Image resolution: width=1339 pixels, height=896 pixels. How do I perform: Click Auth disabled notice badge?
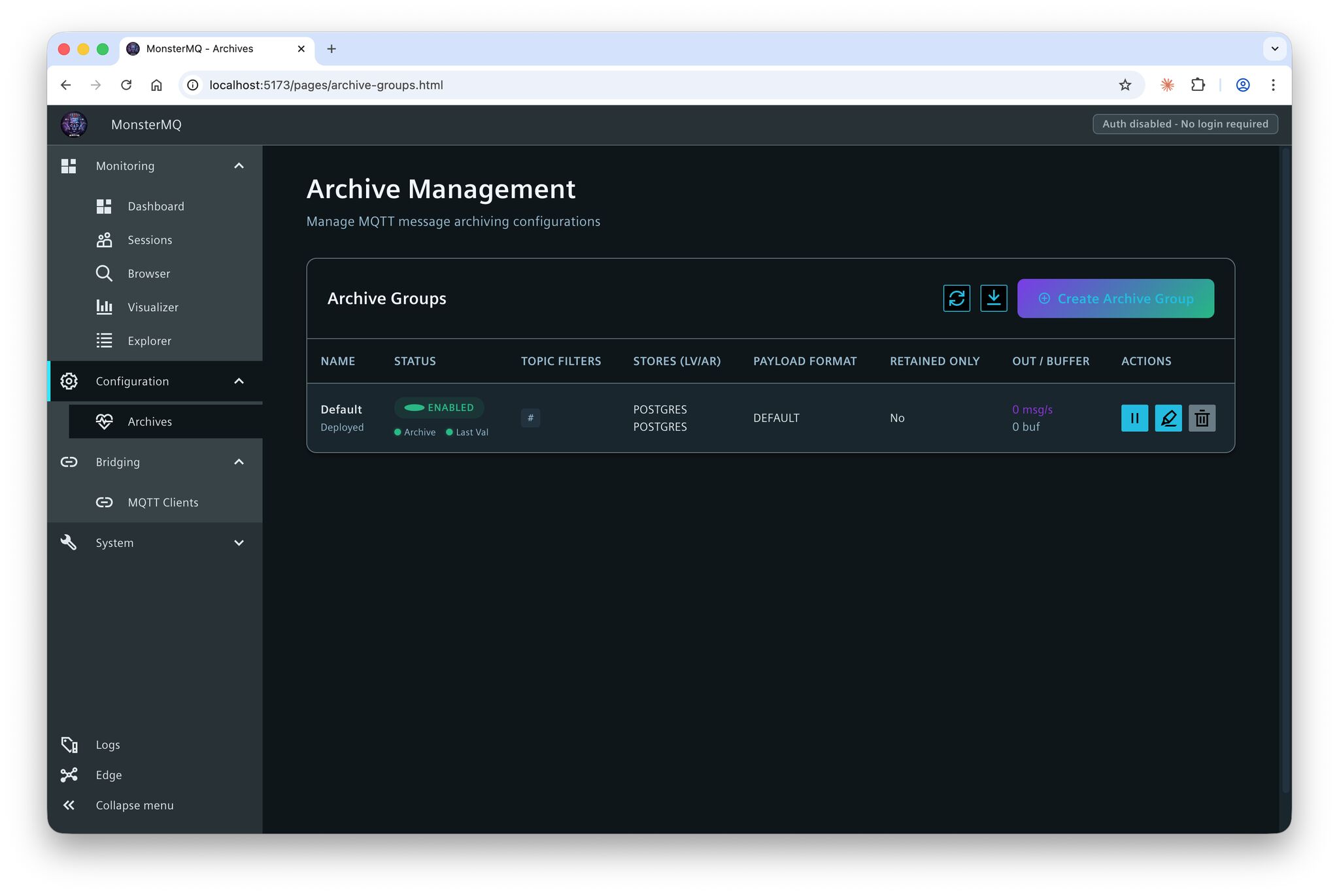(x=1185, y=124)
